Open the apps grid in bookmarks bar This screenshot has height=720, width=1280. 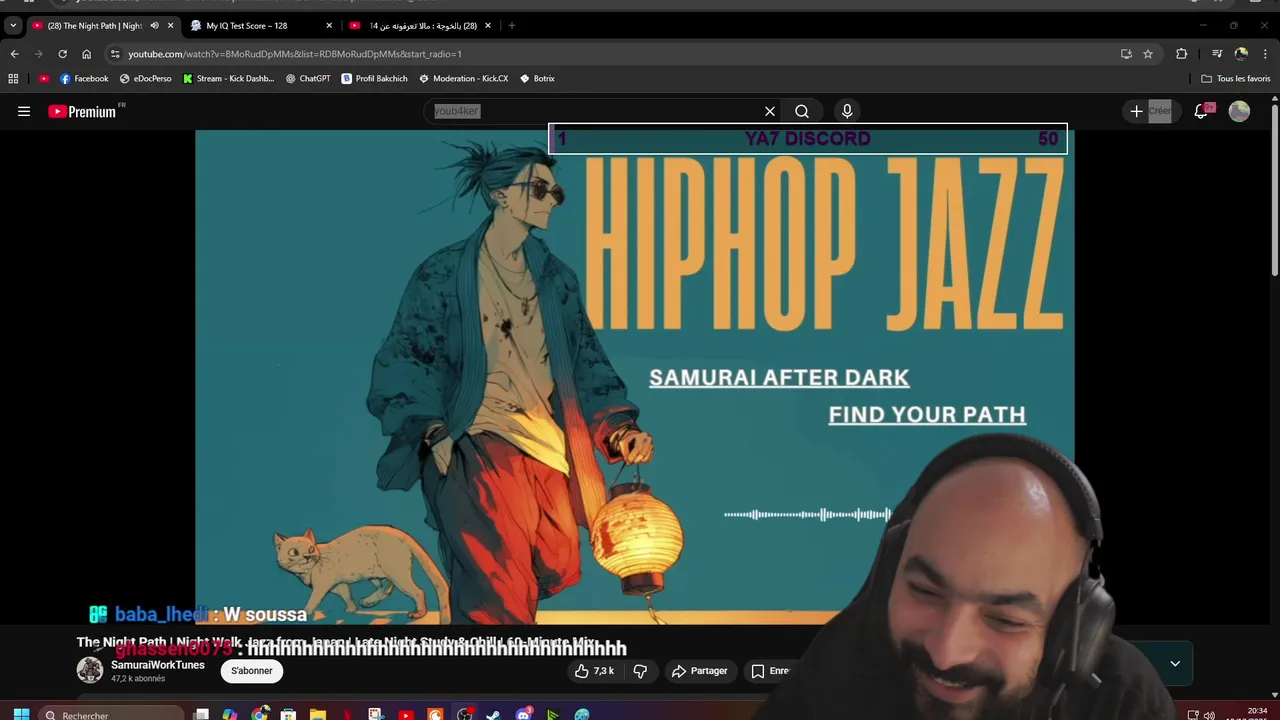(13, 78)
